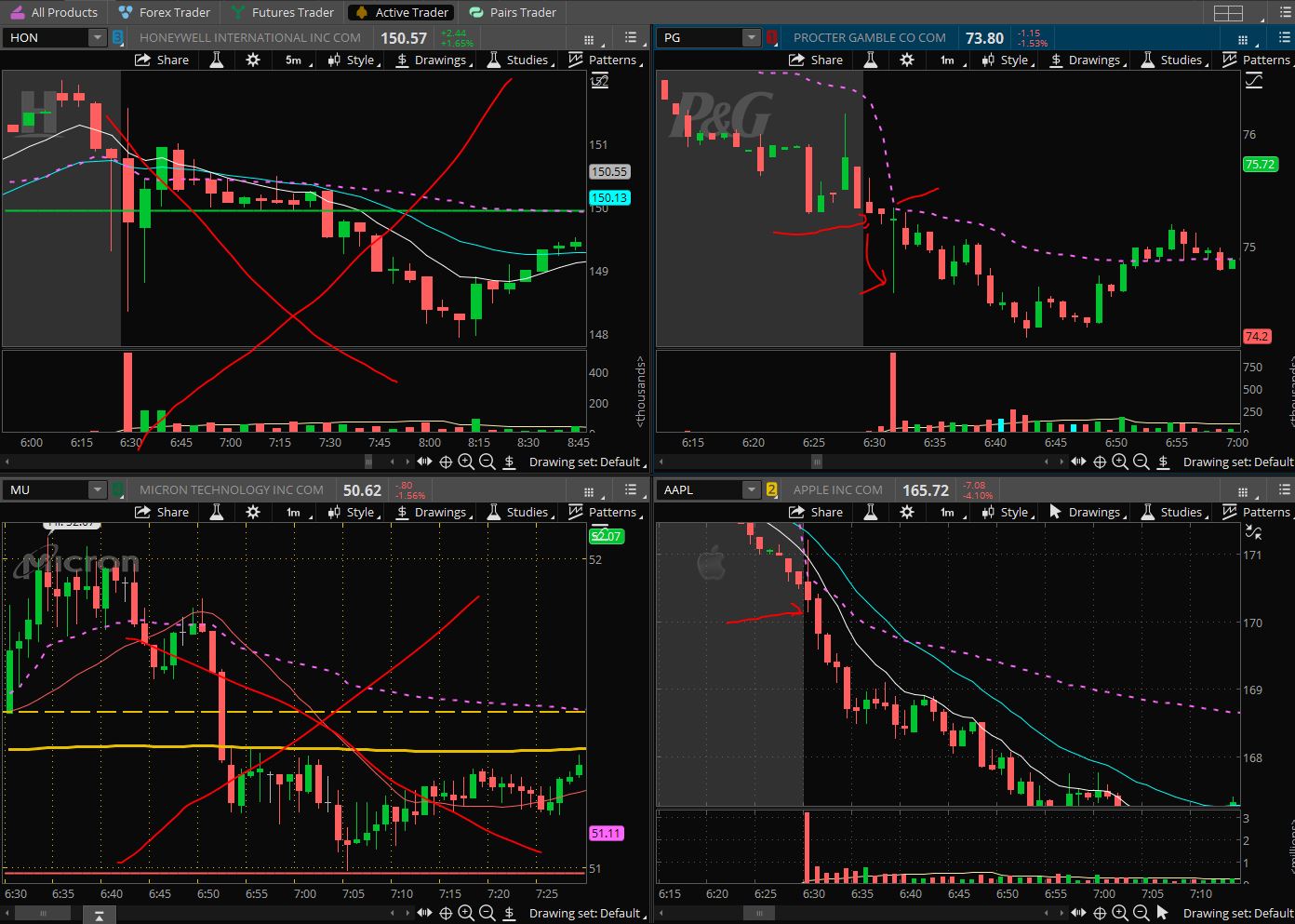Click the zoom in magnifier below the HON chart
1295x924 pixels.
(466, 462)
